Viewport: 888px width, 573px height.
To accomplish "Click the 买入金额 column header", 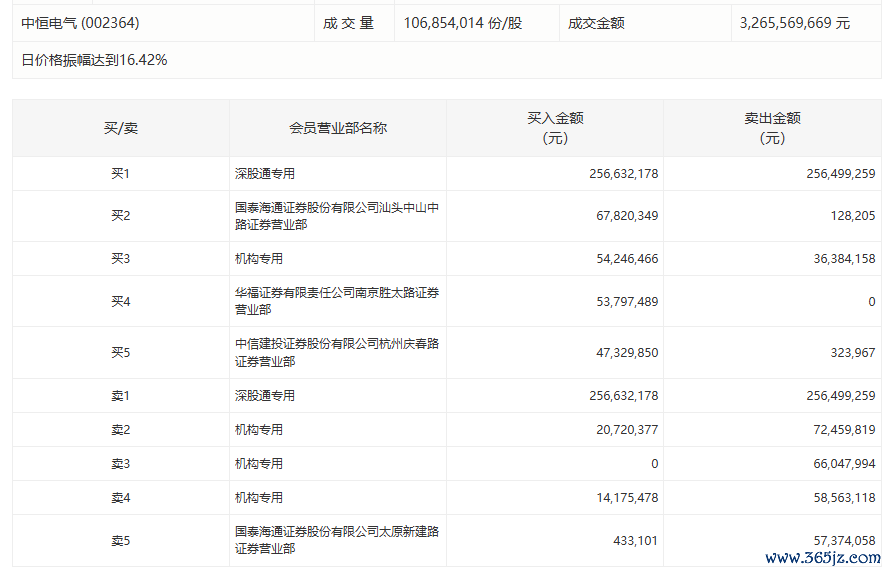I will 555,128.
